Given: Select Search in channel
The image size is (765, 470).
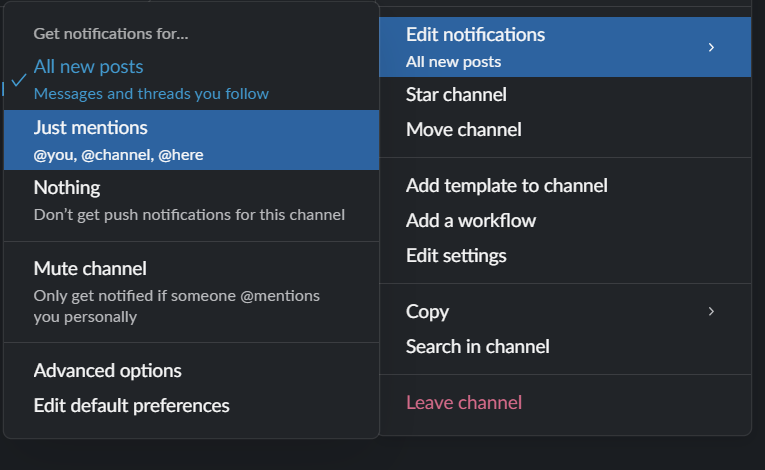Looking at the screenshot, I should point(477,347).
